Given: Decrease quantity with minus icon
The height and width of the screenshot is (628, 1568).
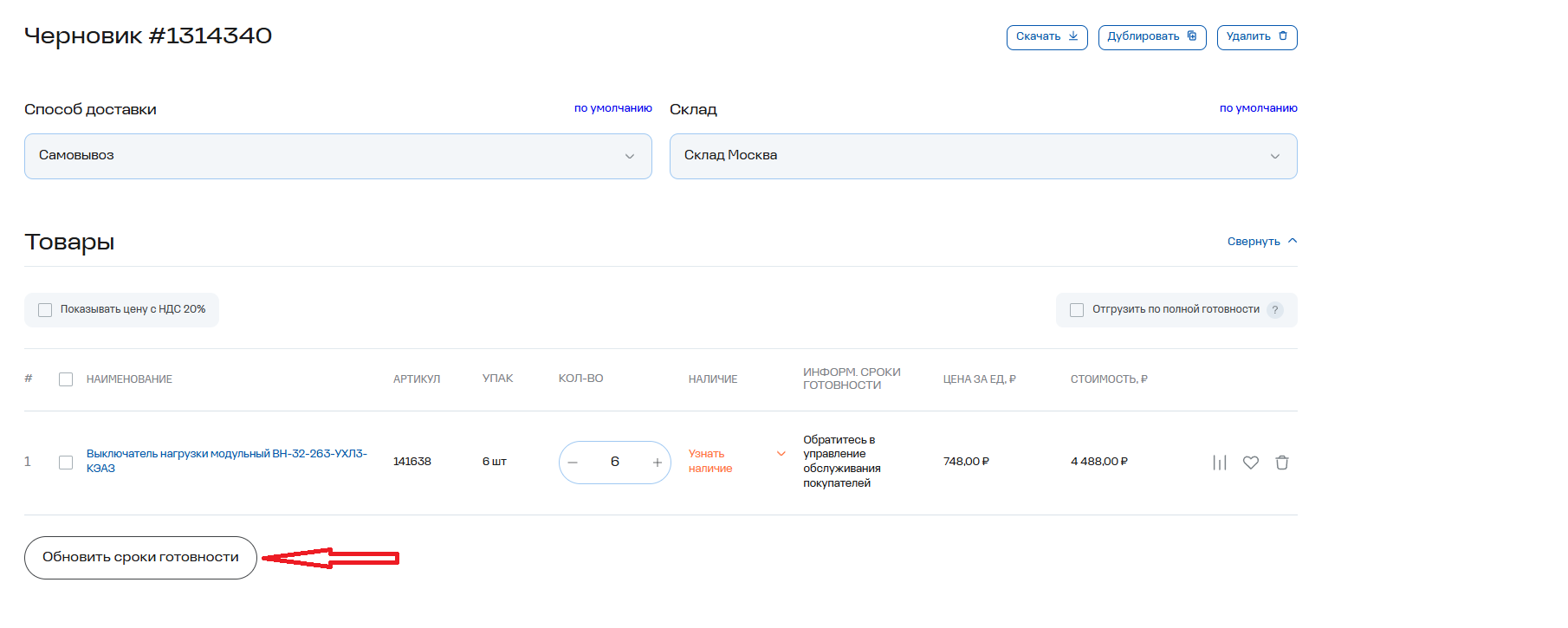Looking at the screenshot, I should point(573,463).
